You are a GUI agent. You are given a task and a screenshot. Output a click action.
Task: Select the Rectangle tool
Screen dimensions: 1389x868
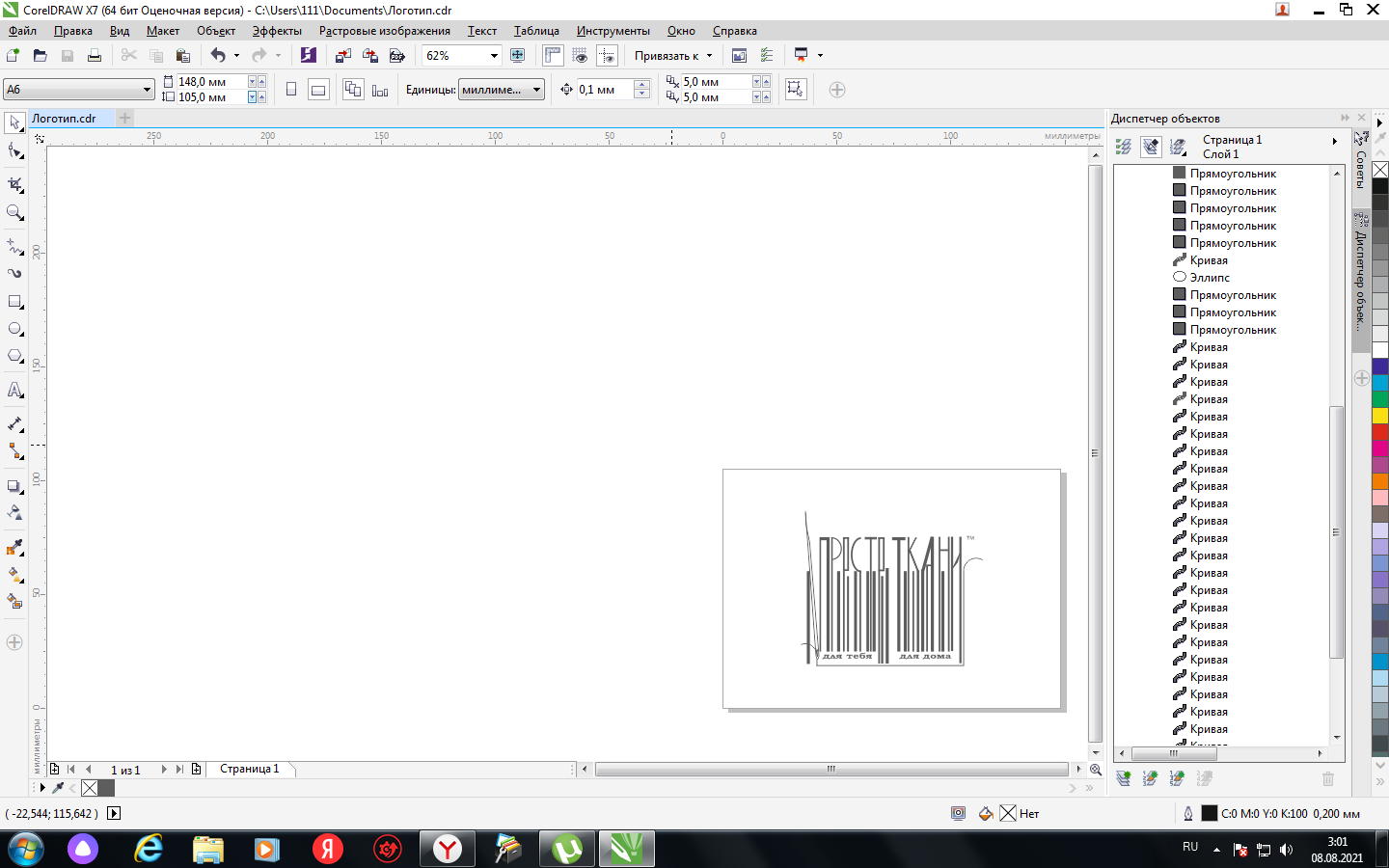(x=14, y=302)
